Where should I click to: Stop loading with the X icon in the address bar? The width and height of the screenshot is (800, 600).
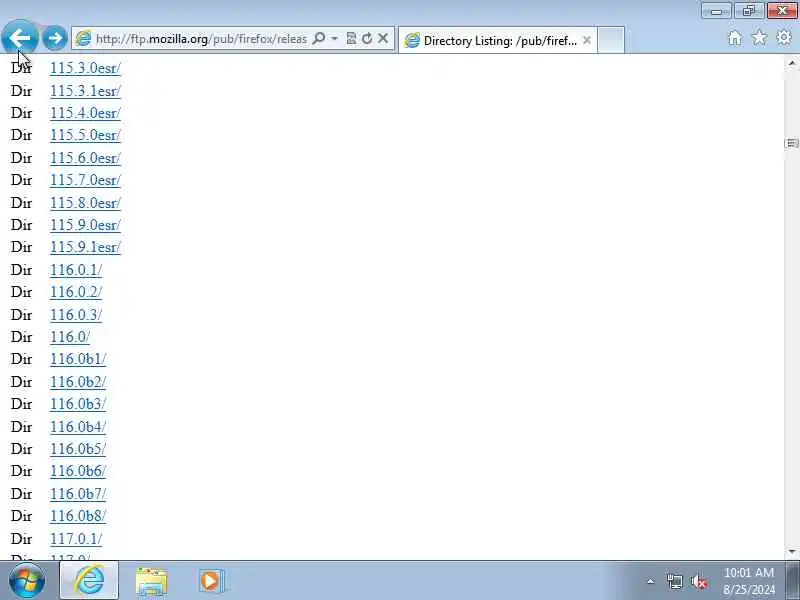point(383,39)
